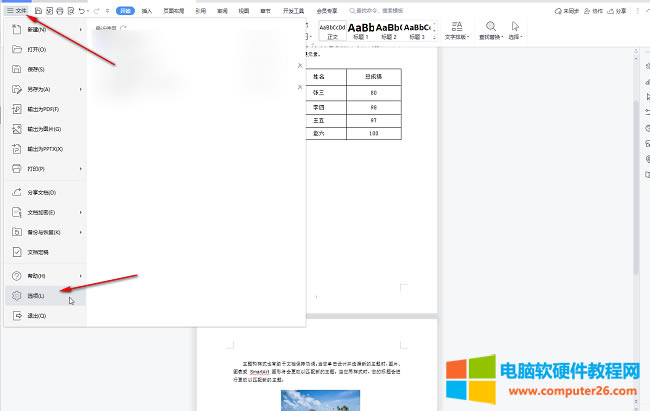Expand 另存为 submenu
The height and width of the screenshot is (411, 650).
coord(80,88)
